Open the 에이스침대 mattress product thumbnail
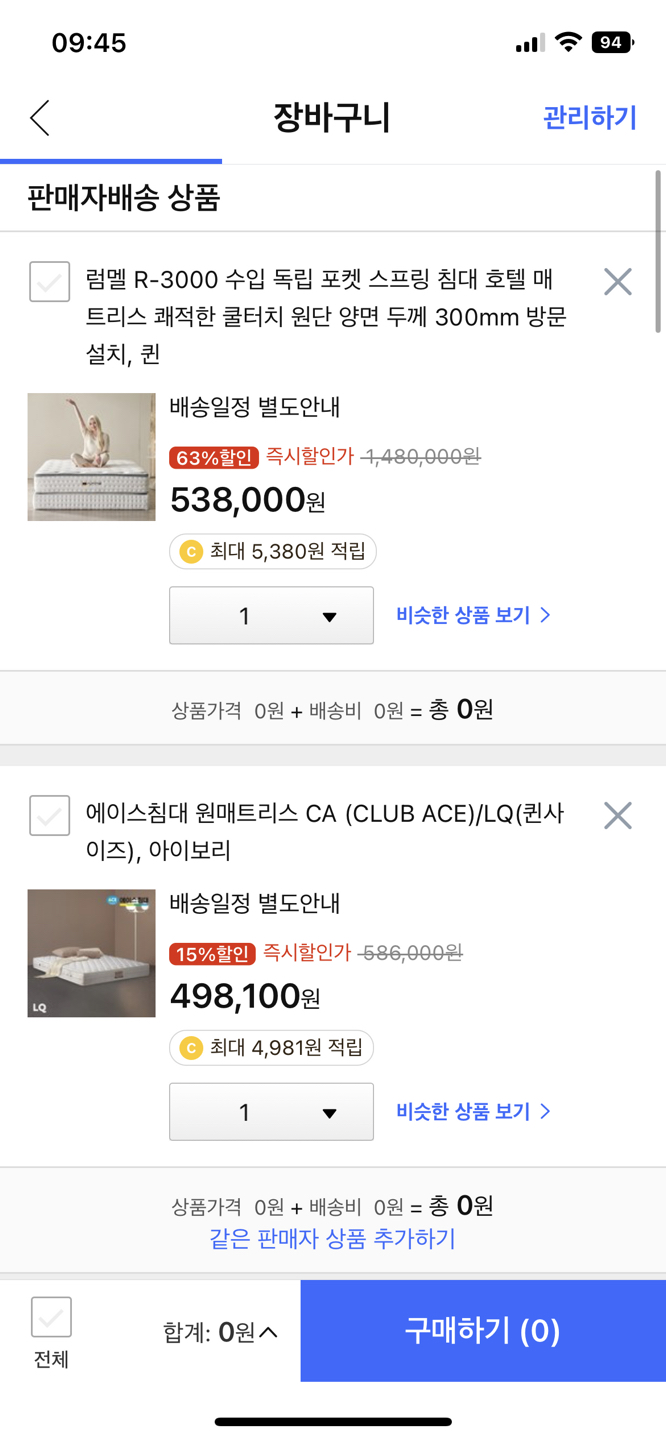666x1440 pixels. tap(91, 953)
